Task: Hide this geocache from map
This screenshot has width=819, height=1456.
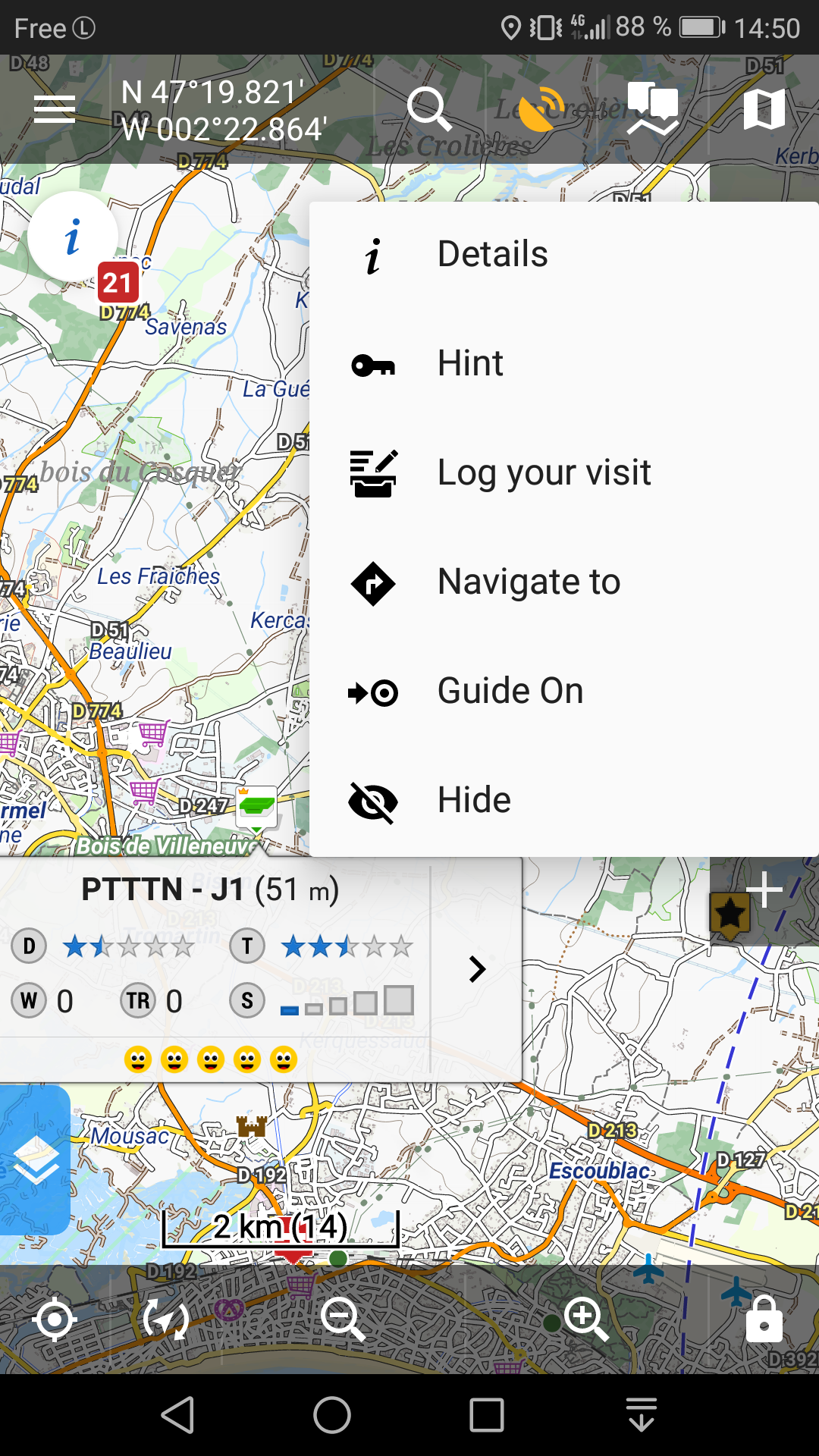Action: (474, 801)
